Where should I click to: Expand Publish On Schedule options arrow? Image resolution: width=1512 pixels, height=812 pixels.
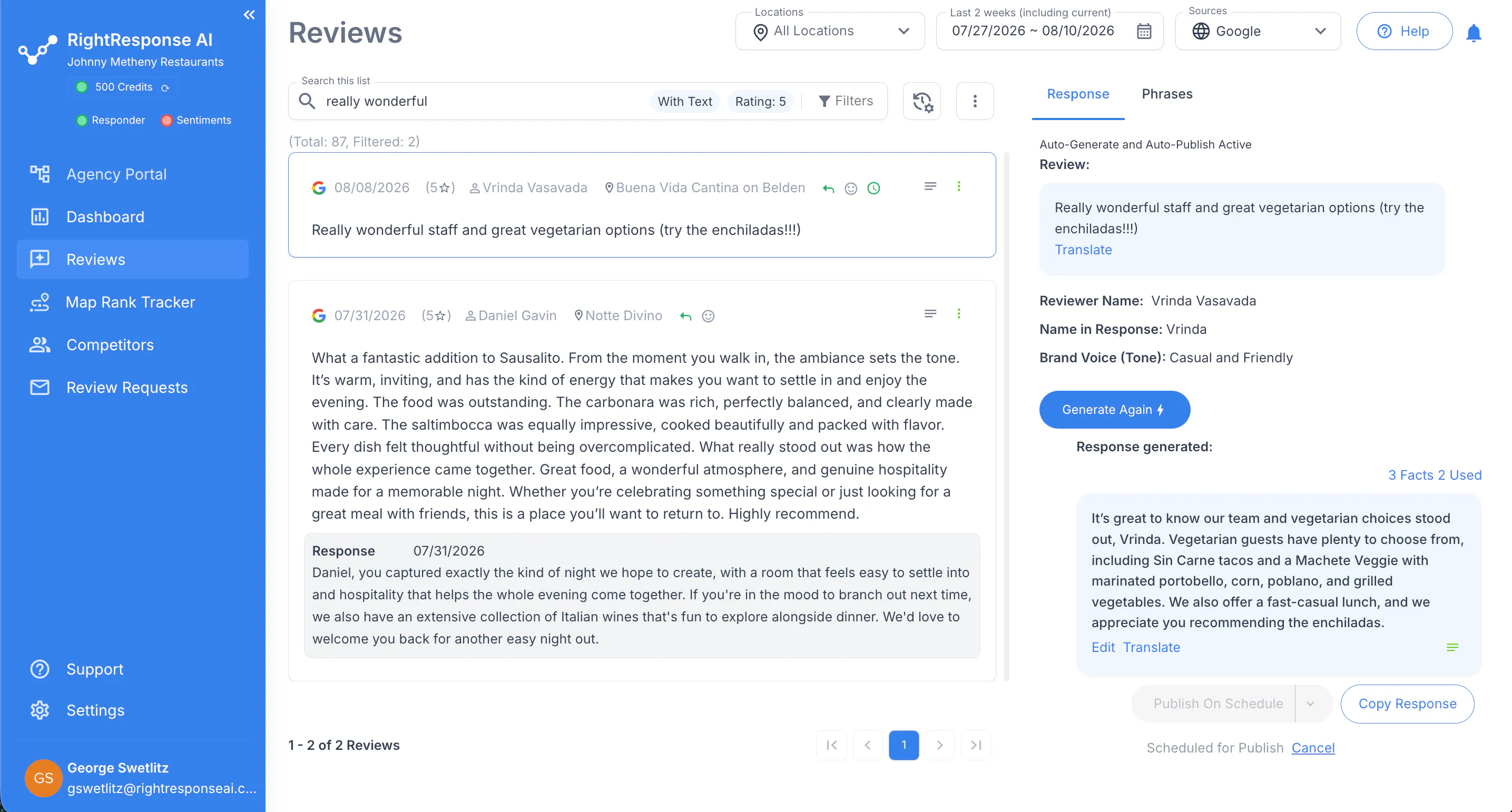[x=1310, y=704]
